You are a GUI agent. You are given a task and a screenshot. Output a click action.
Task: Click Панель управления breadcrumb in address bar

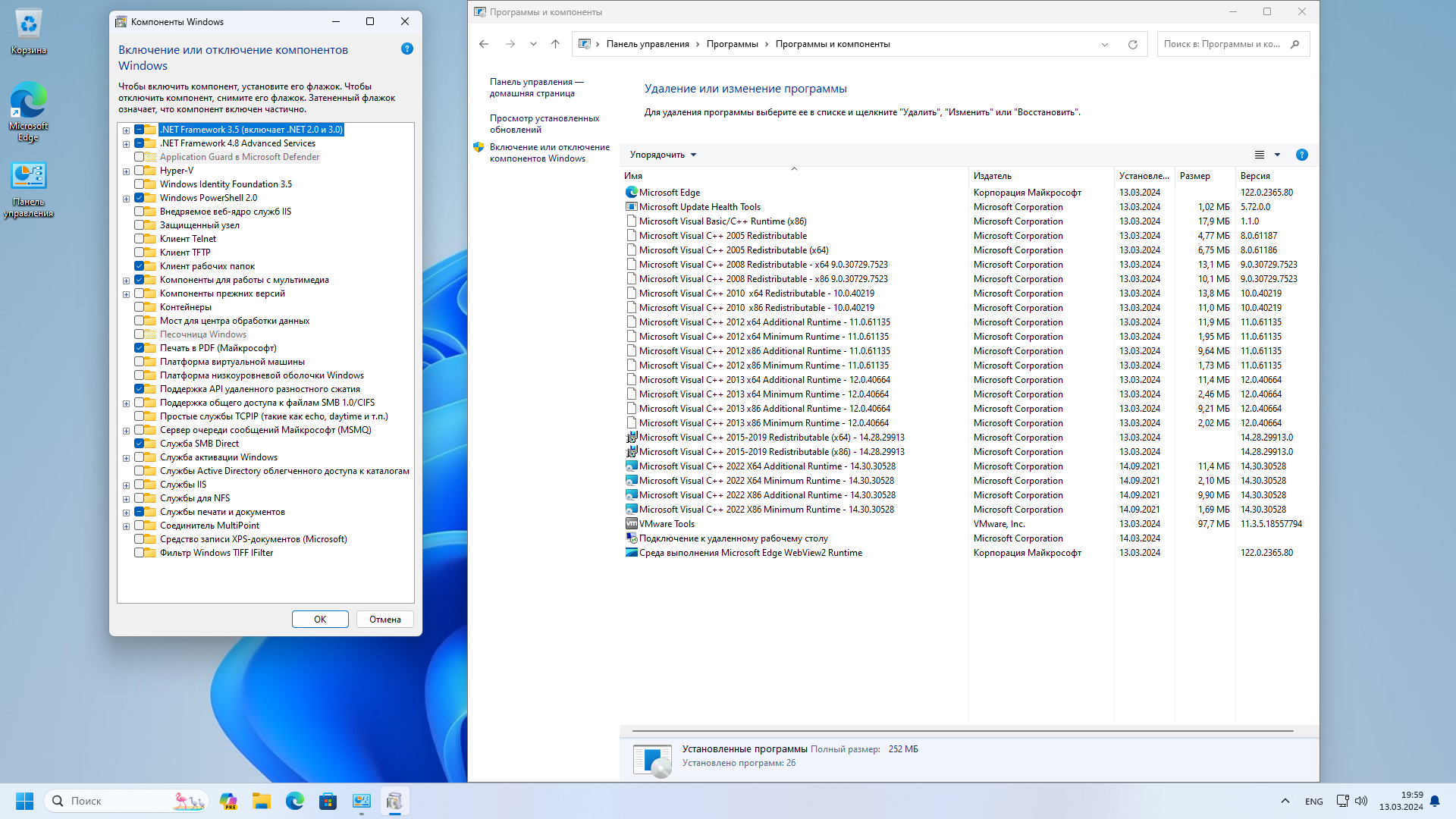648,44
